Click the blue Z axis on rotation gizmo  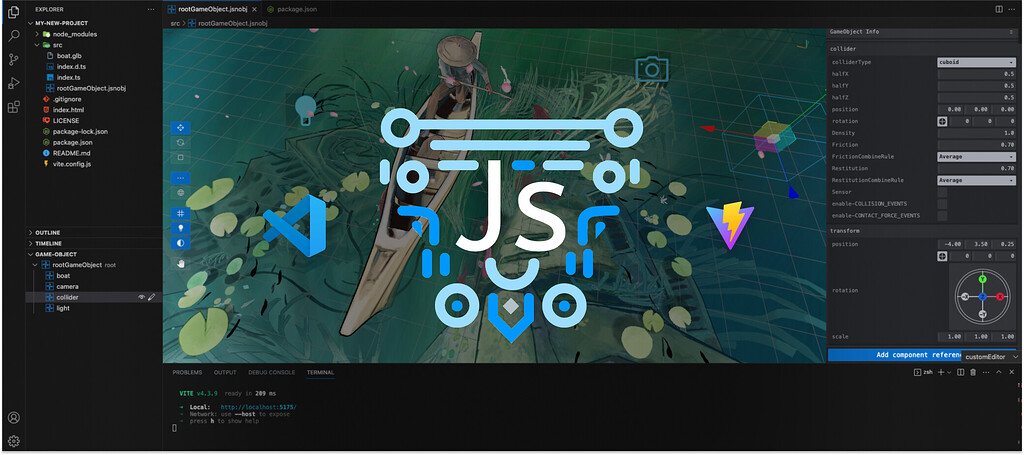coord(982,296)
